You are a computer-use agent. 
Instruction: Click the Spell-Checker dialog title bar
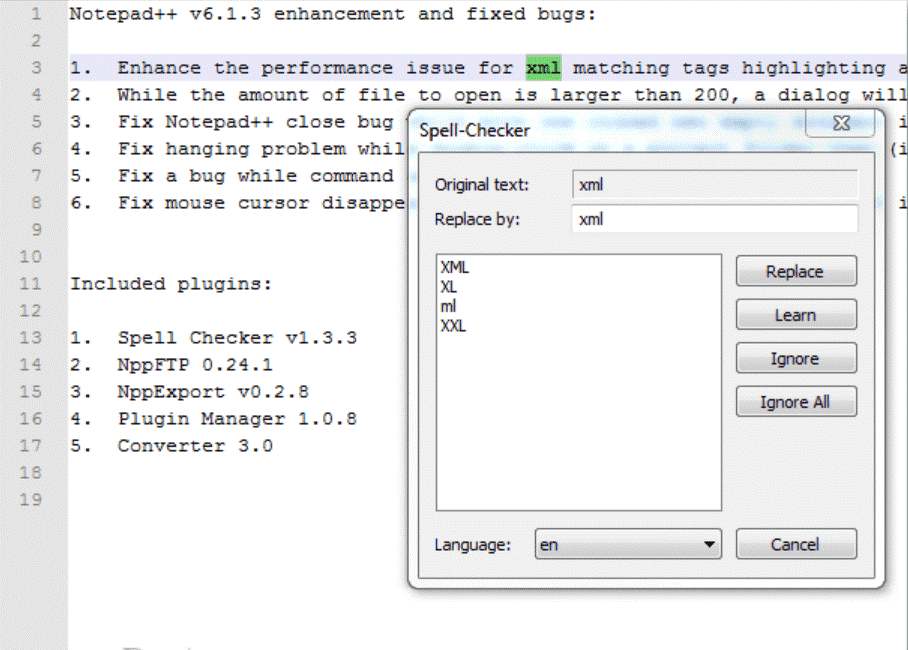point(608,130)
